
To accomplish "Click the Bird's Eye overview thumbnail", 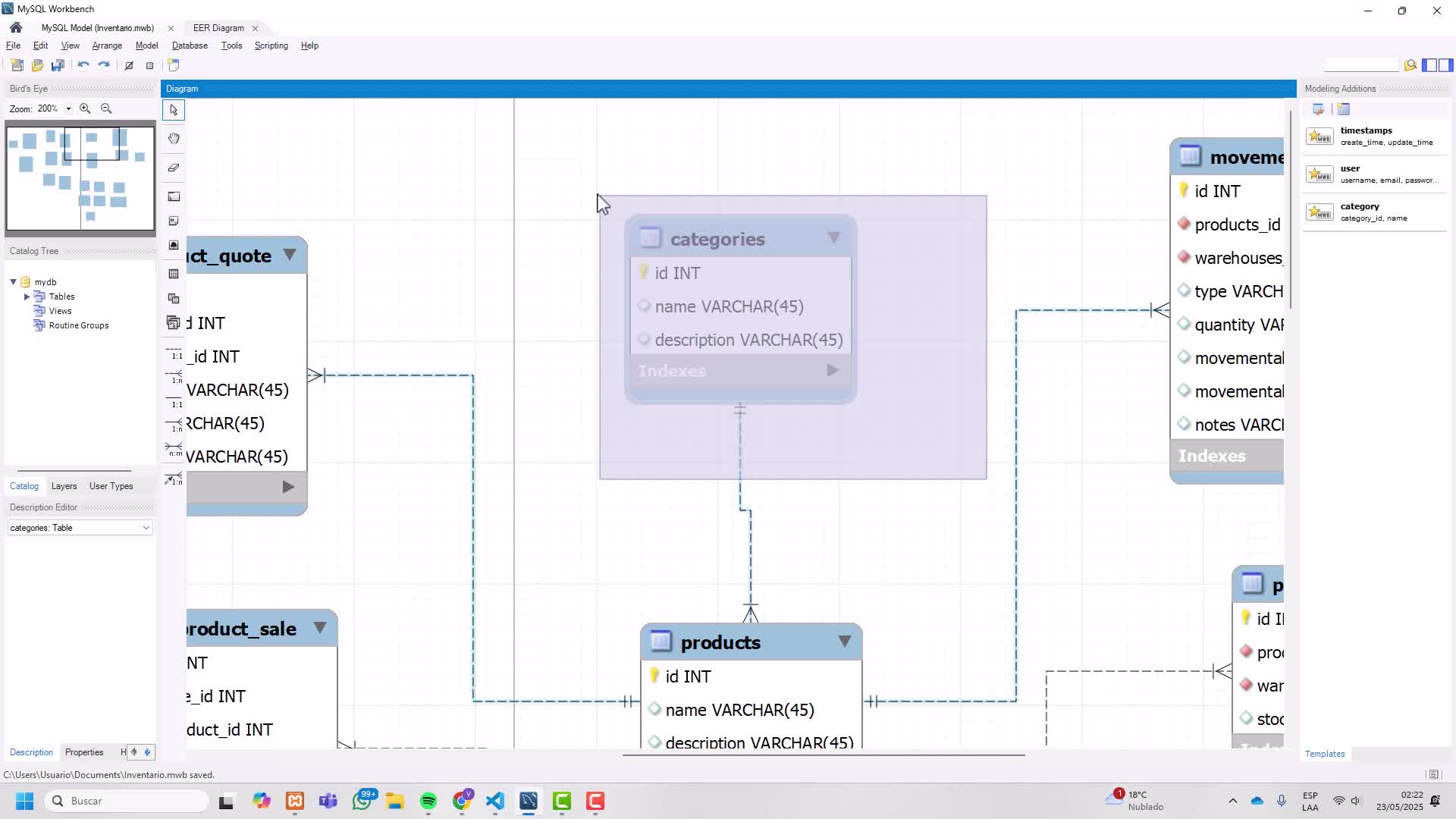I will (80, 178).
